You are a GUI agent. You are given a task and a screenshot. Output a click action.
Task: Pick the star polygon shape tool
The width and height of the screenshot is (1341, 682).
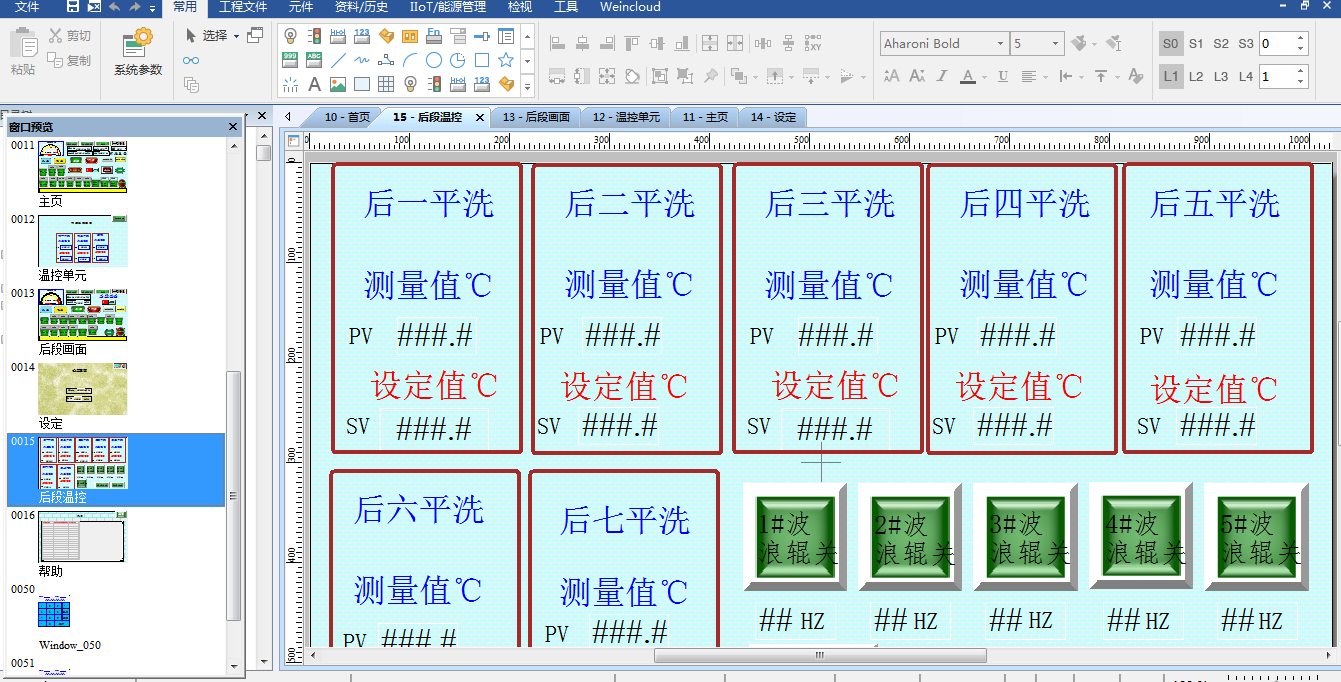coord(506,60)
